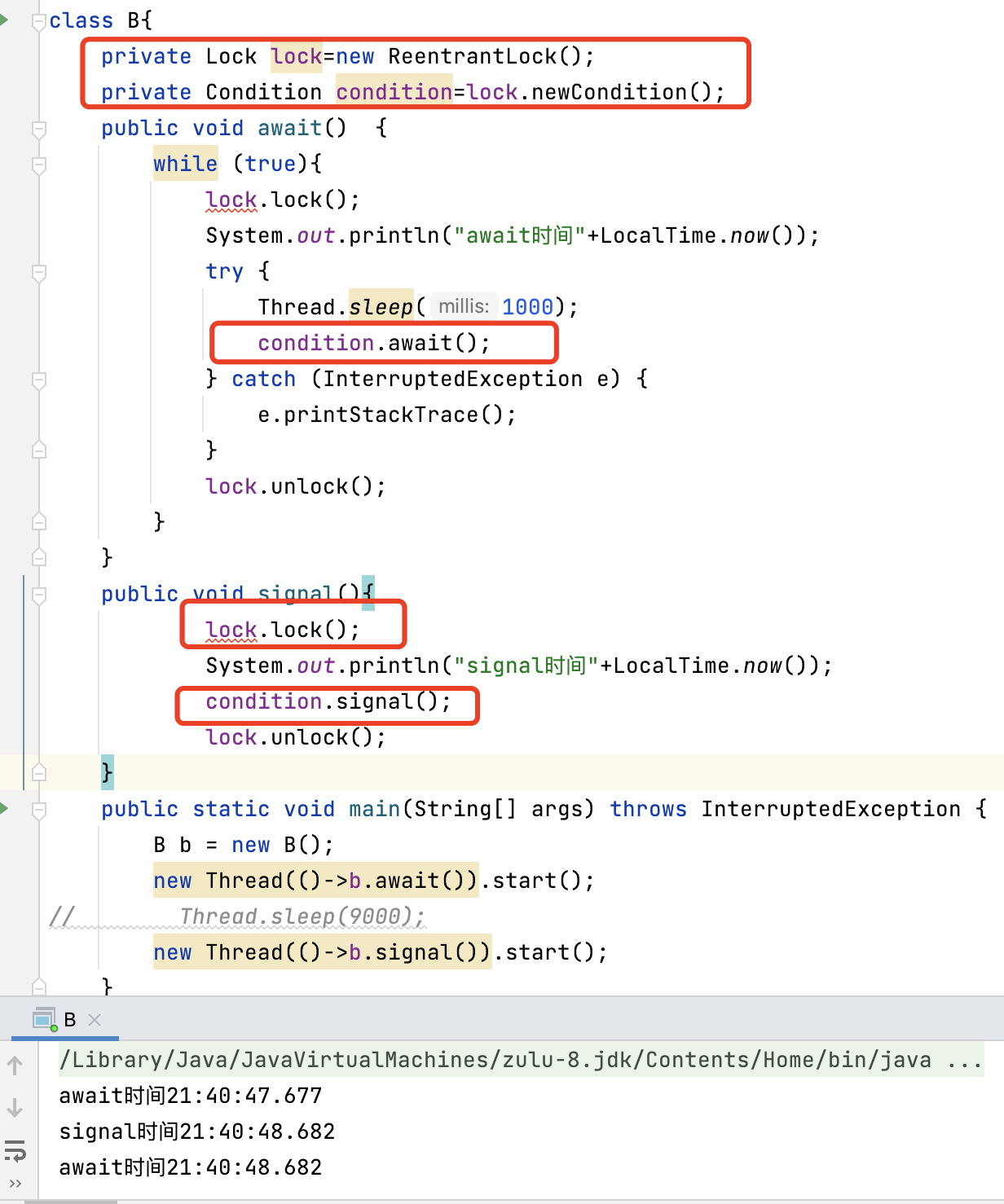Collapse the class B code block
This screenshot has height=1204, width=1004.
click(x=38, y=21)
